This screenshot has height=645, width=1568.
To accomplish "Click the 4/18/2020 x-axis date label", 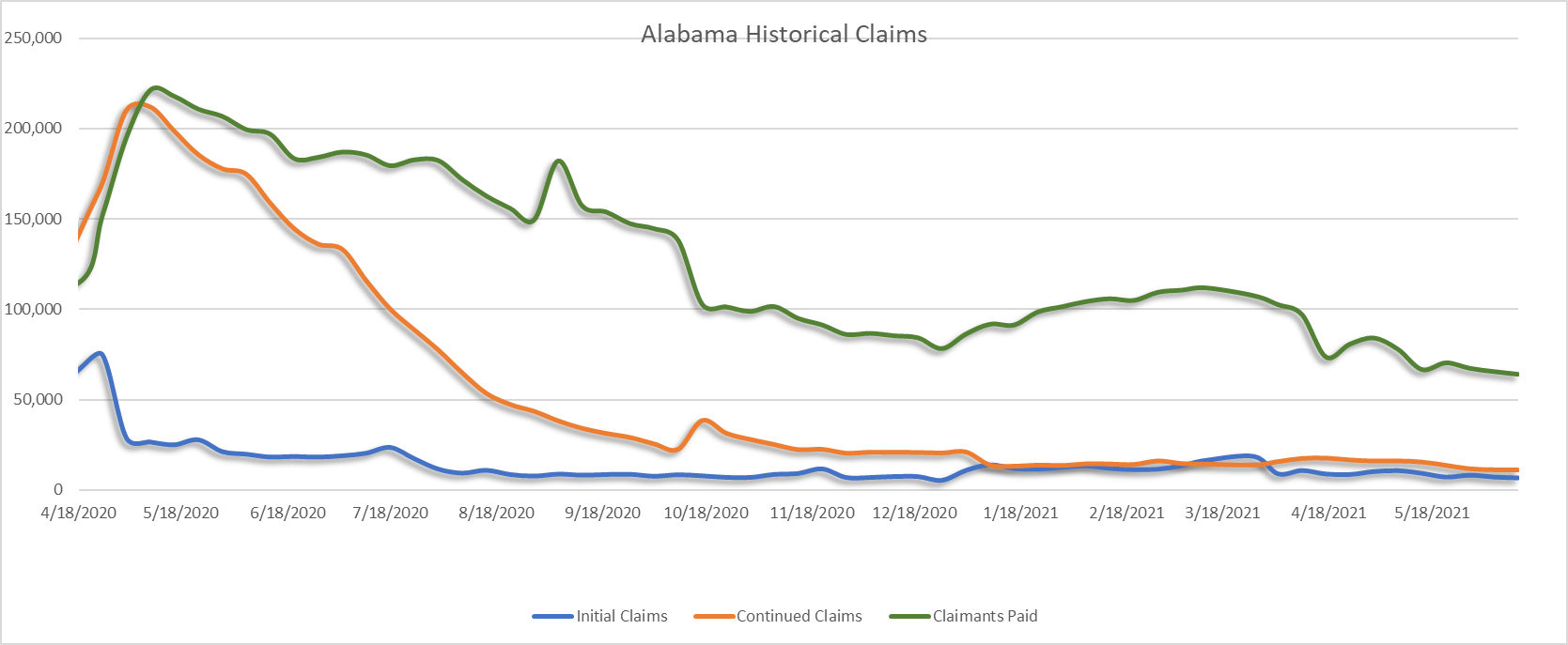I will coord(79,513).
